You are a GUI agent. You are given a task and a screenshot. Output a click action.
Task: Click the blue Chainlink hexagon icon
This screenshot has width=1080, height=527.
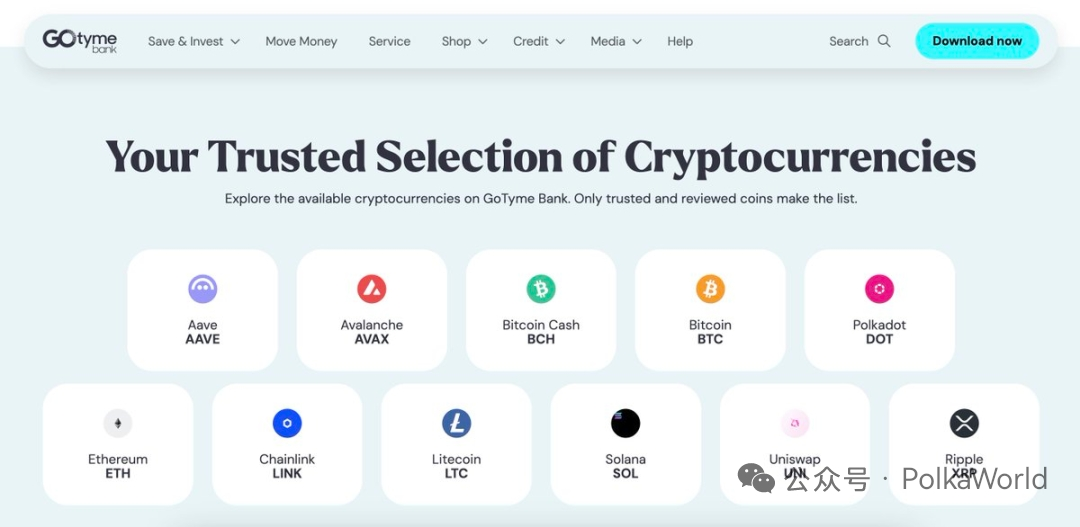287,423
